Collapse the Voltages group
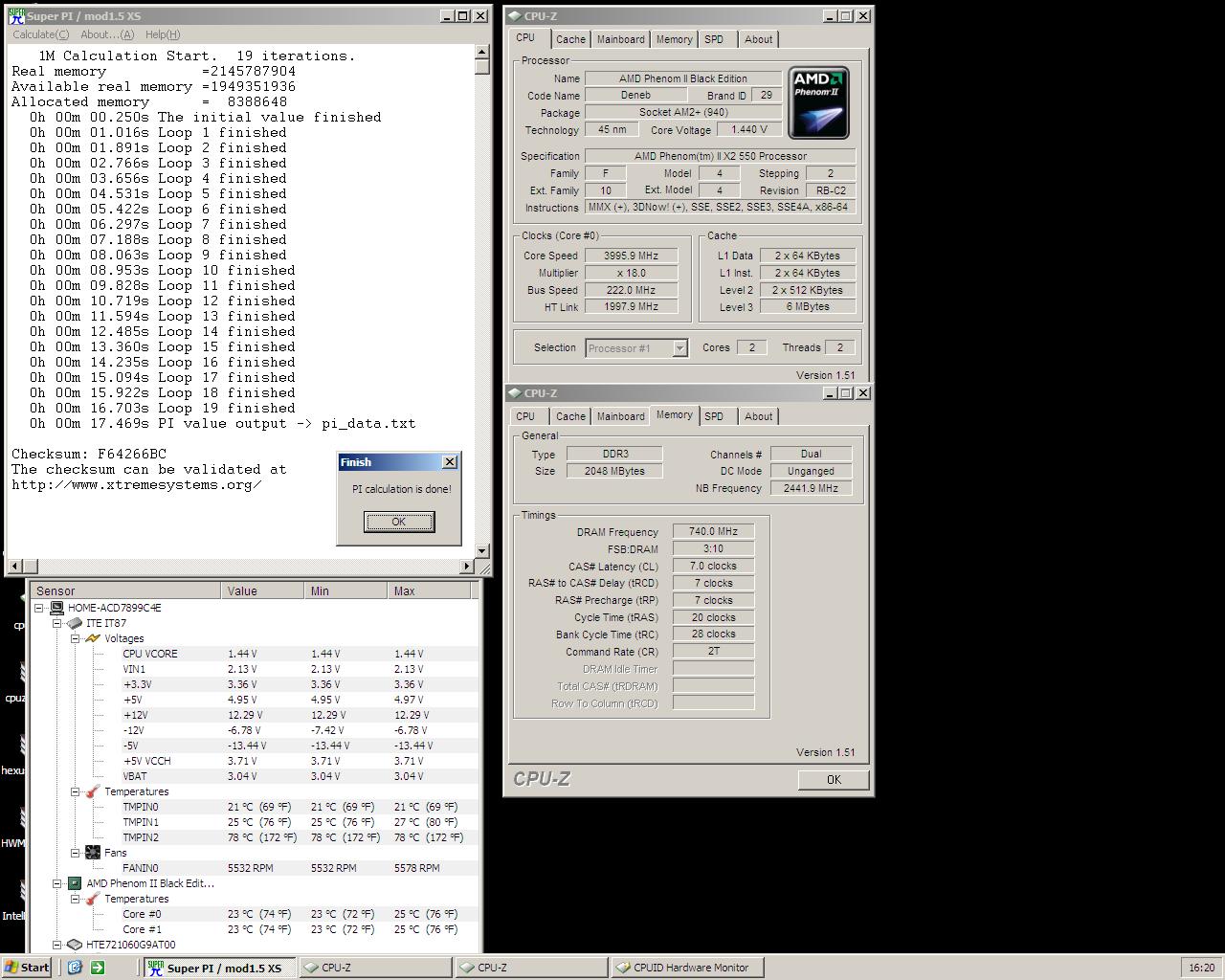This screenshot has height=980, width=1225. [x=76, y=638]
